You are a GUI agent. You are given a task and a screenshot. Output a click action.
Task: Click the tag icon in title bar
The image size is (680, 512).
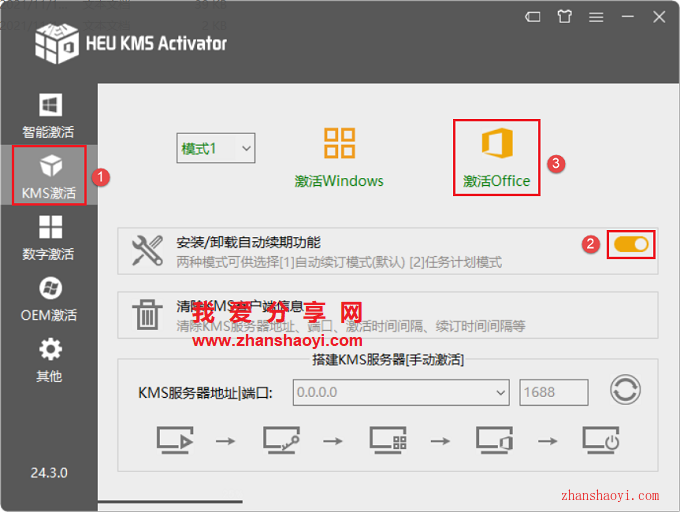pos(533,17)
